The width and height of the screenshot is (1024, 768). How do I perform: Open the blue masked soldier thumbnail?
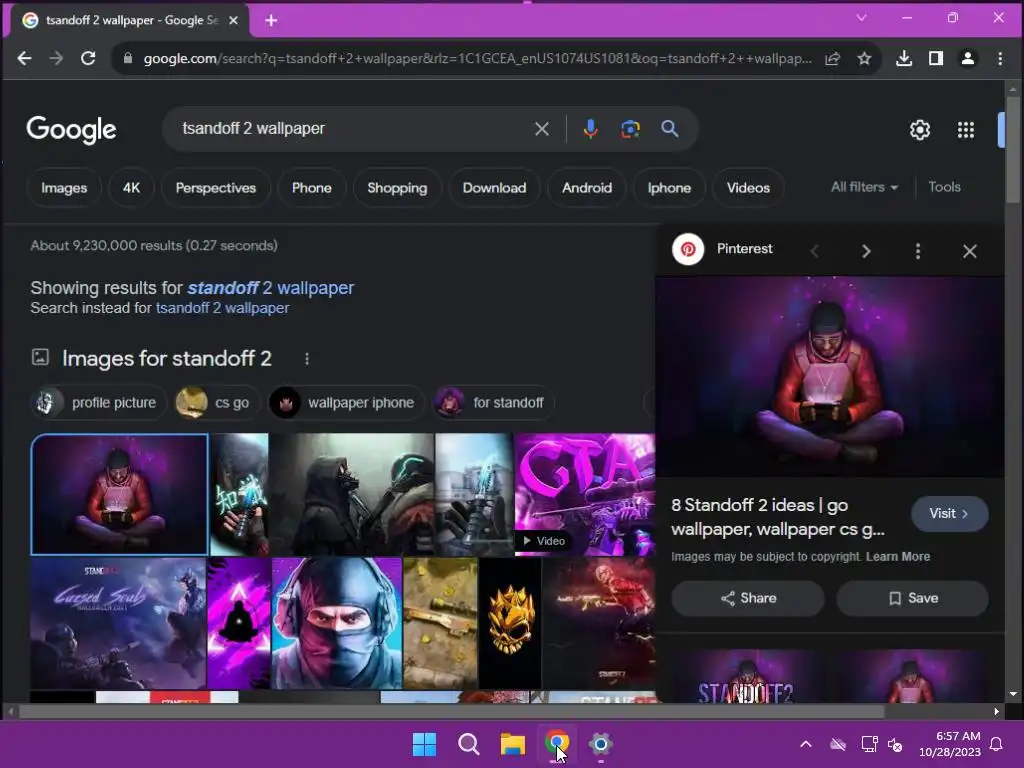tap(336, 623)
